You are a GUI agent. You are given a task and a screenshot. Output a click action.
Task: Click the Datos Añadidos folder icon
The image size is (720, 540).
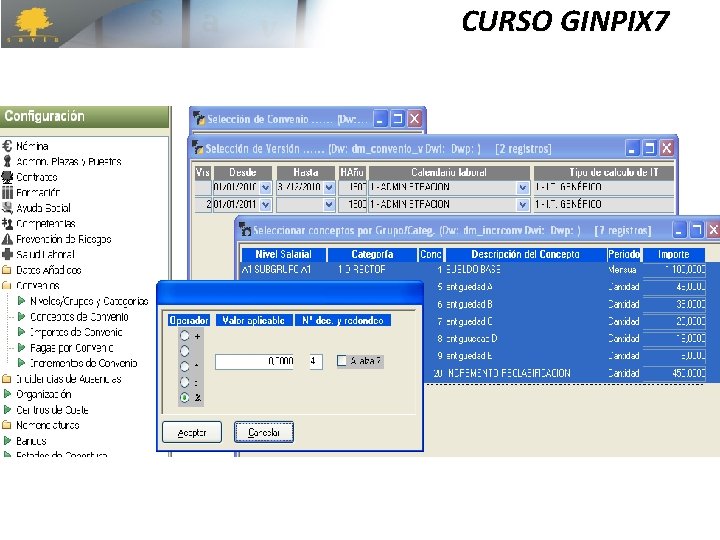click(7, 270)
